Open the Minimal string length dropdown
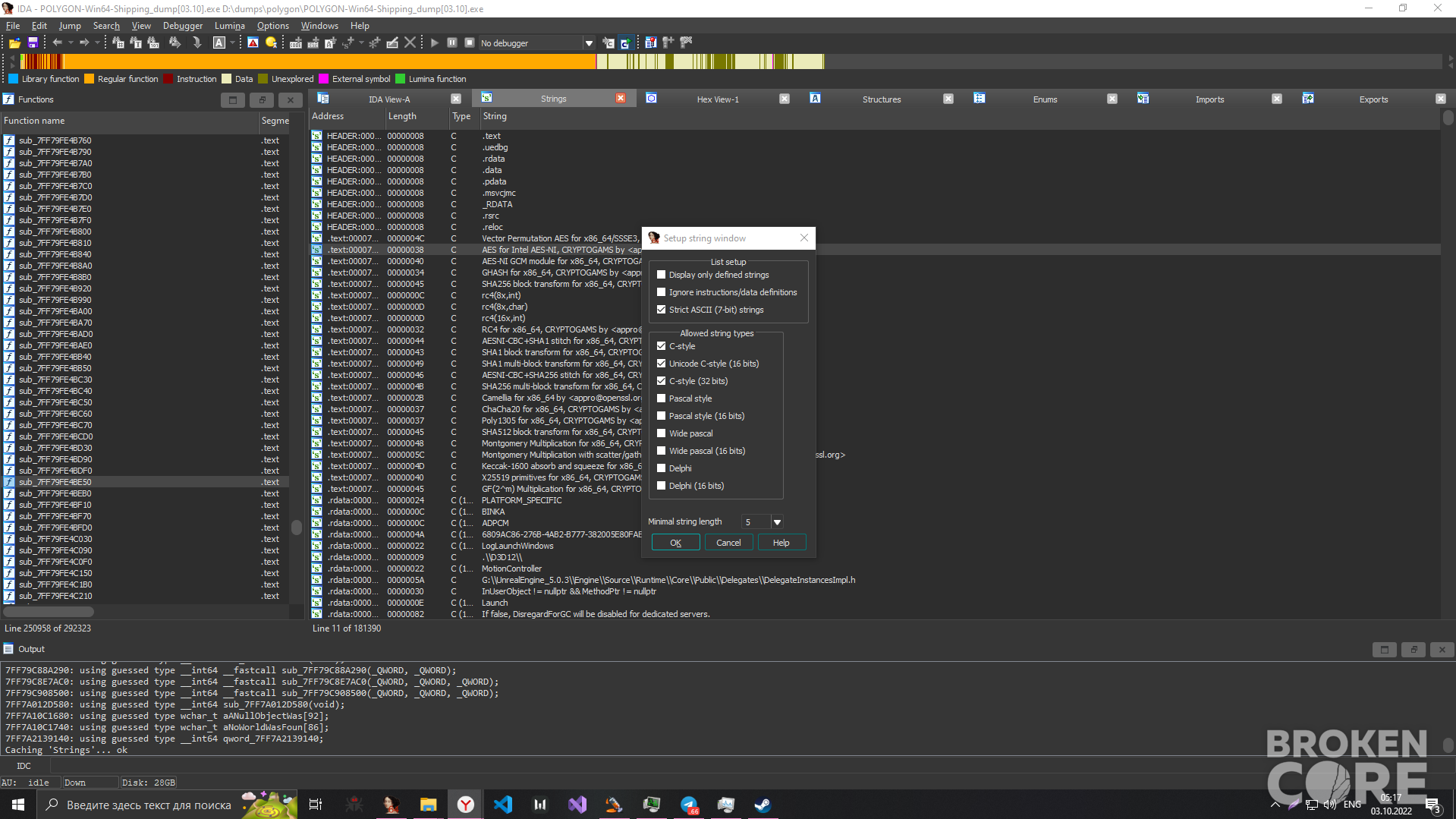1456x819 pixels. click(x=777, y=522)
